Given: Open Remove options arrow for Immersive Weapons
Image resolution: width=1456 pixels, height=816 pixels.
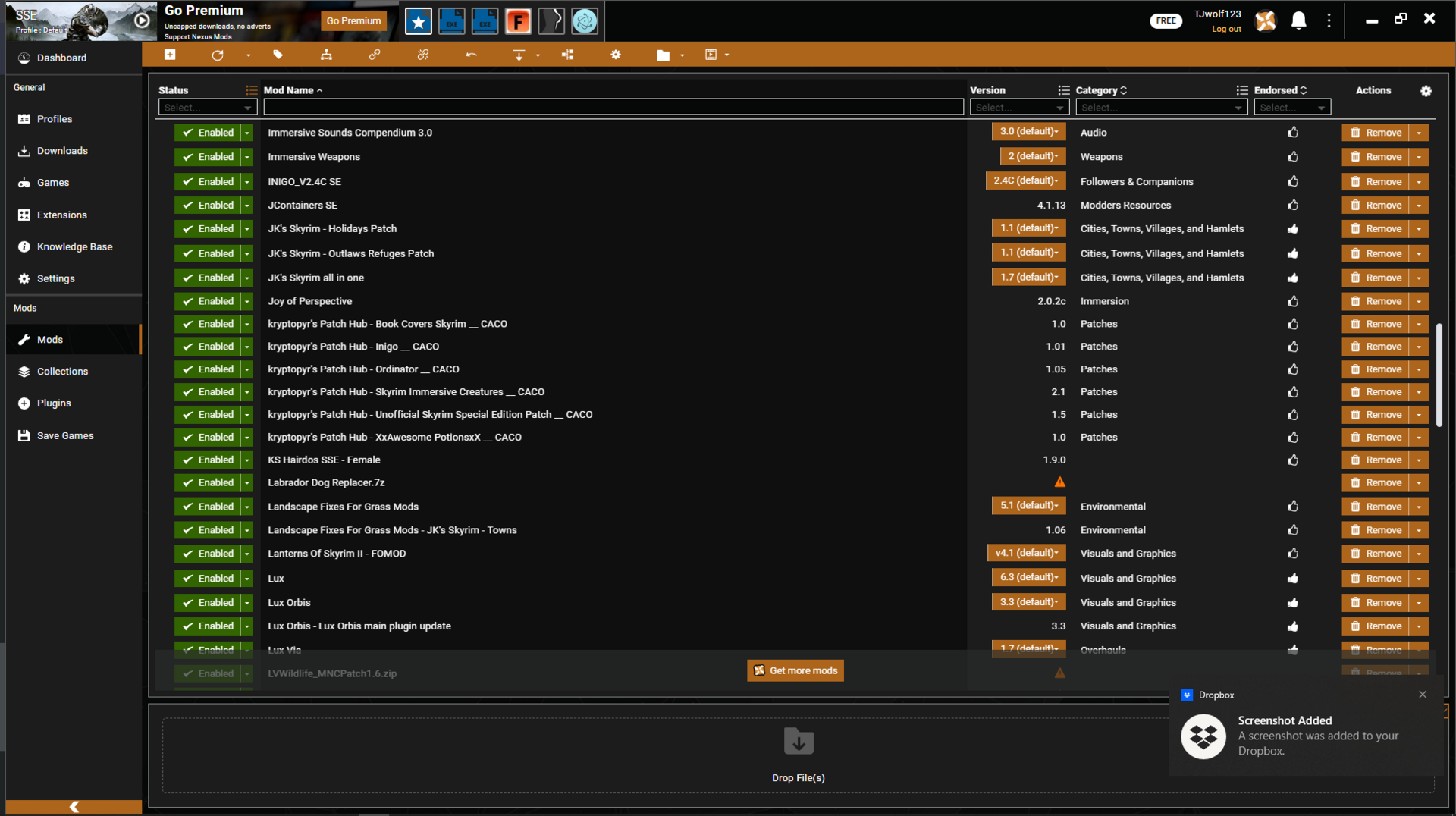Looking at the screenshot, I should 1419,157.
